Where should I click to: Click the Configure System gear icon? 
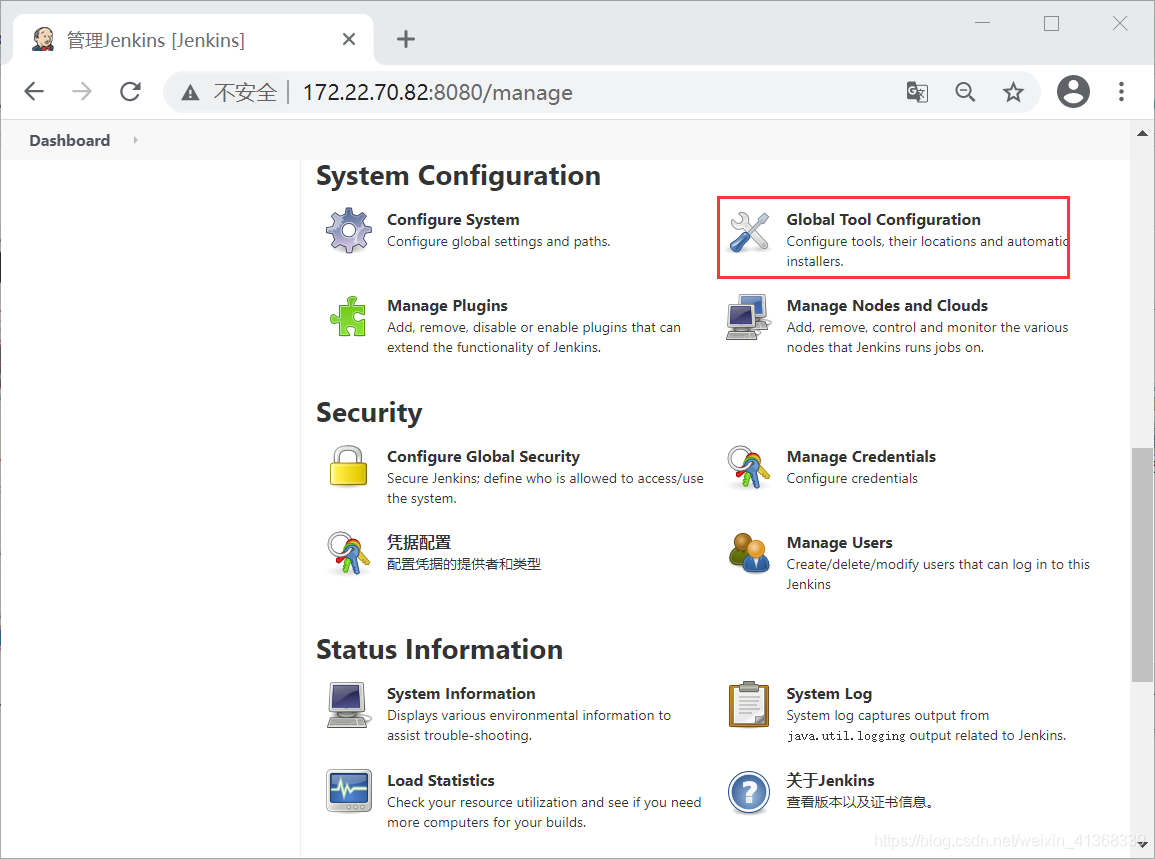348,231
